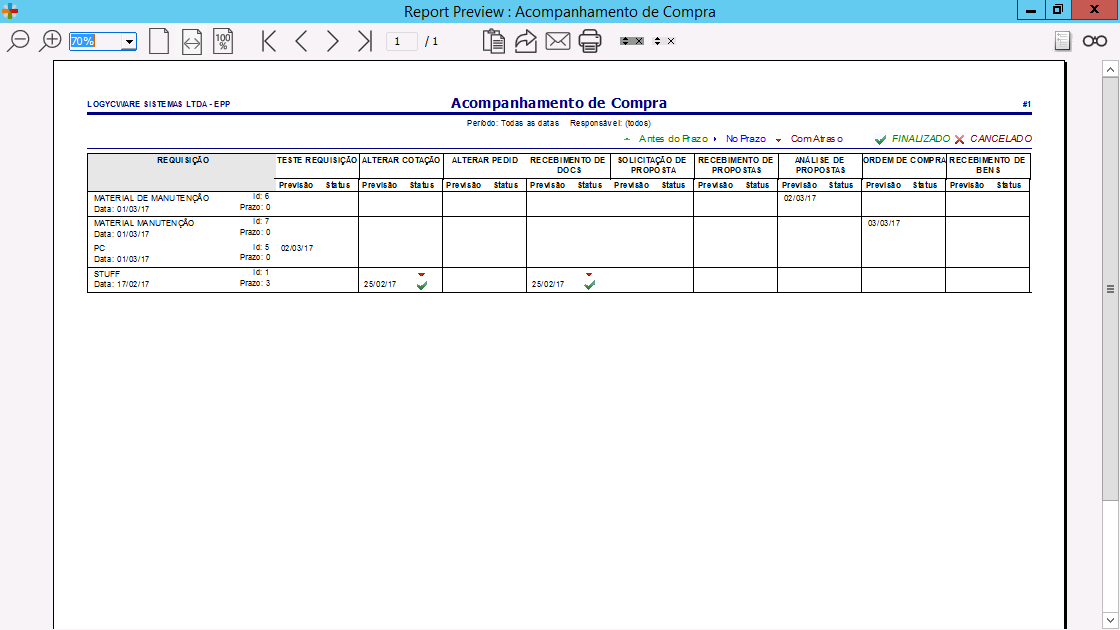The width and height of the screenshot is (1120, 630).
Task: Open search with the binoculars icon
Action: [x=1094, y=41]
